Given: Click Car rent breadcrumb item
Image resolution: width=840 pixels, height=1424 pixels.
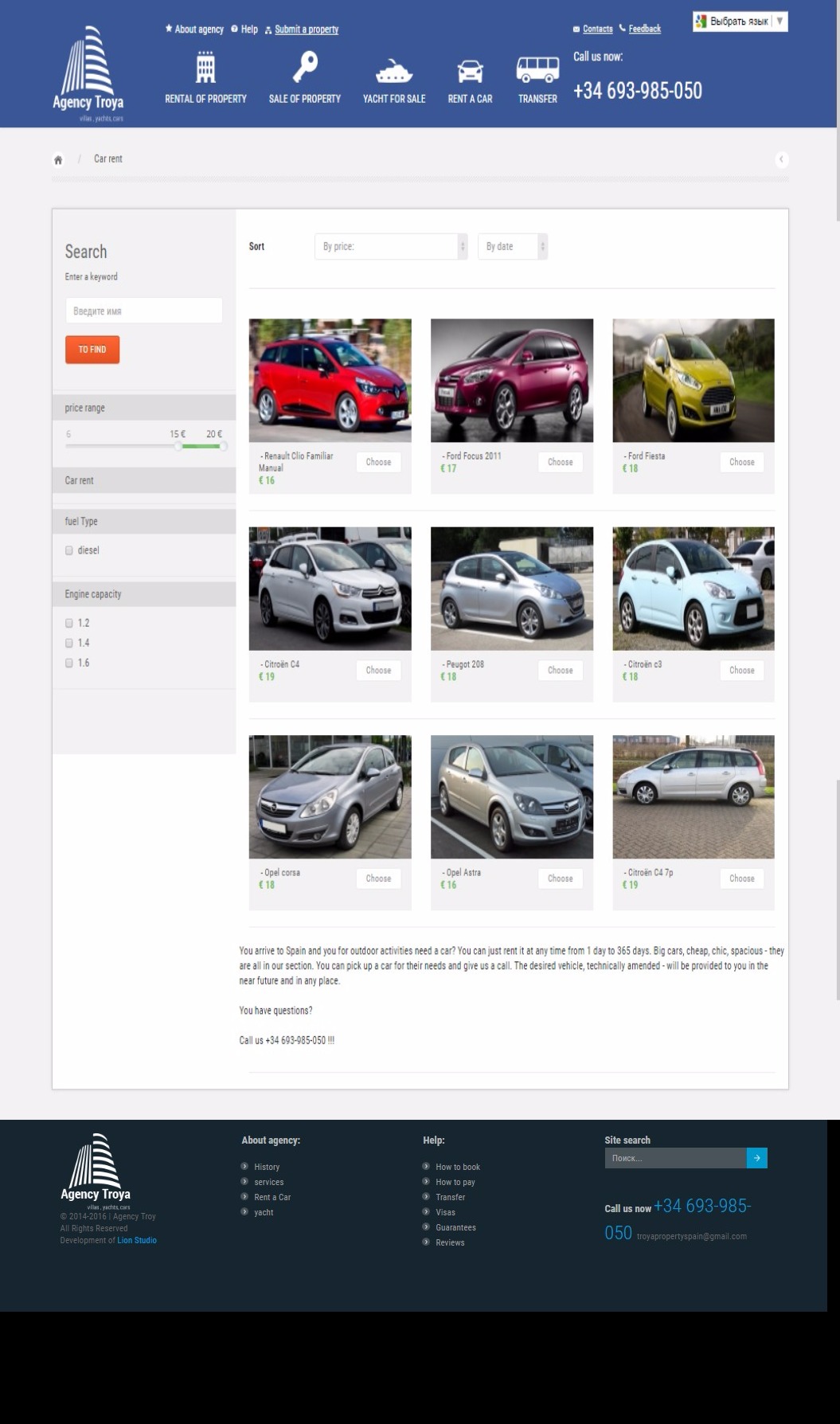Looking at the screenshot, I should click(108, 158).
